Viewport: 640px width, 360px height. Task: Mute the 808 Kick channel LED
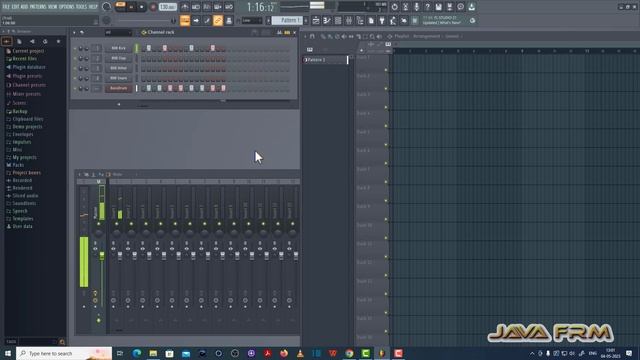75,48
